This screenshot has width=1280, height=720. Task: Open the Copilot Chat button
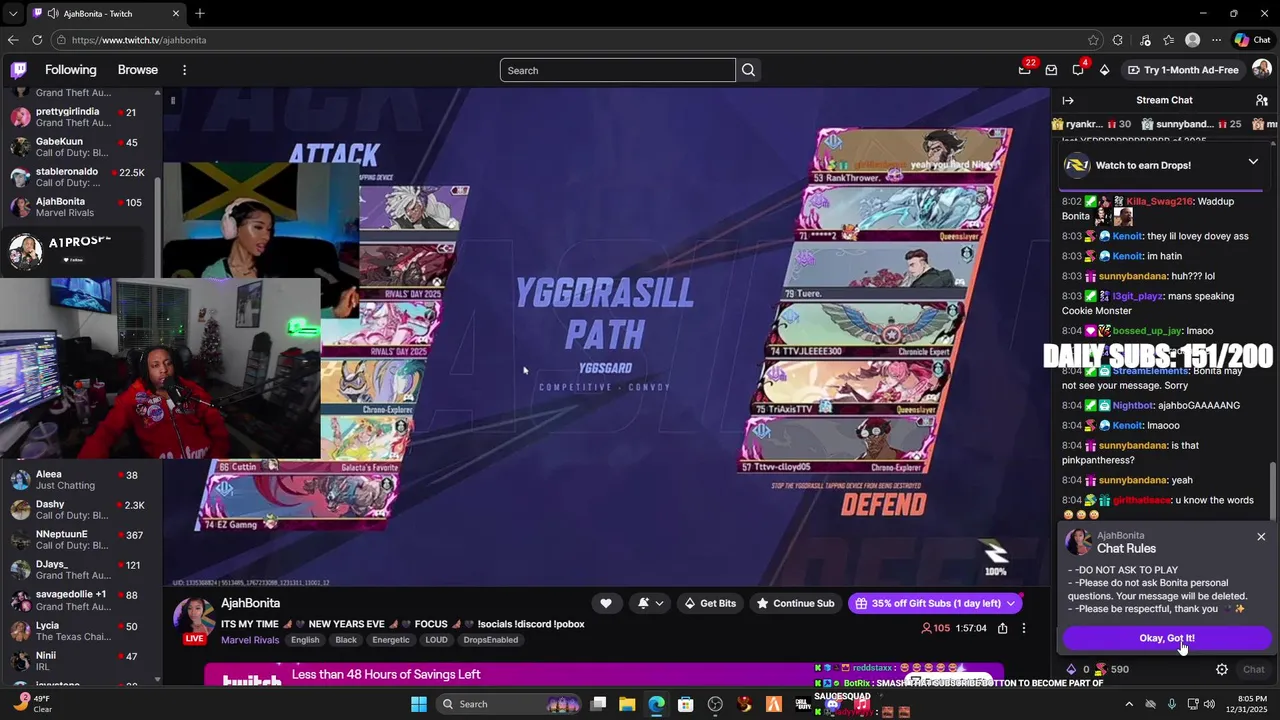click(1253, 40)
